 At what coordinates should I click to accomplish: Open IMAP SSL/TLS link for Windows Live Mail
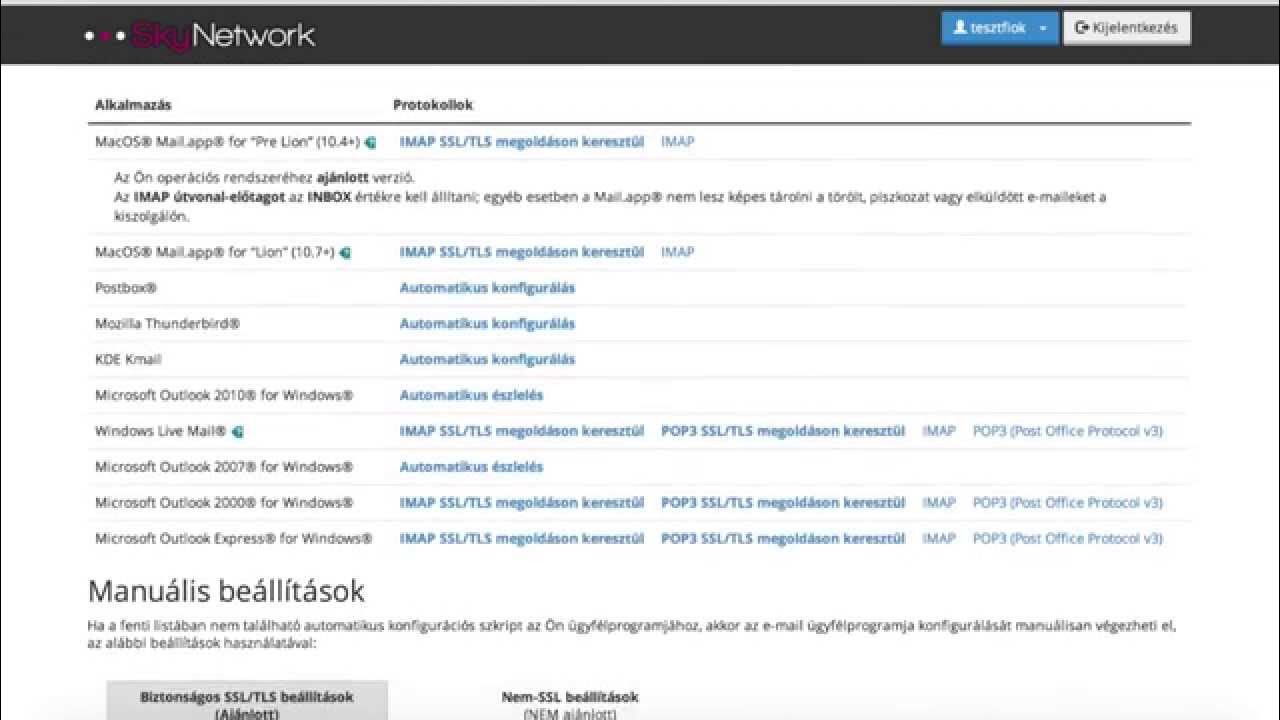pos(522,431)
